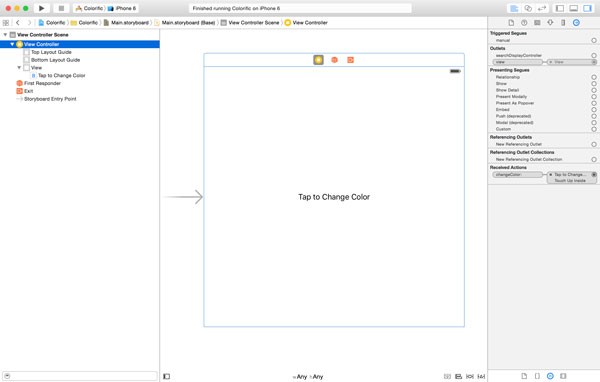Toggle the Utilities pane visibility
This screenshot has height=382, width=600.
tap(587, 8)
